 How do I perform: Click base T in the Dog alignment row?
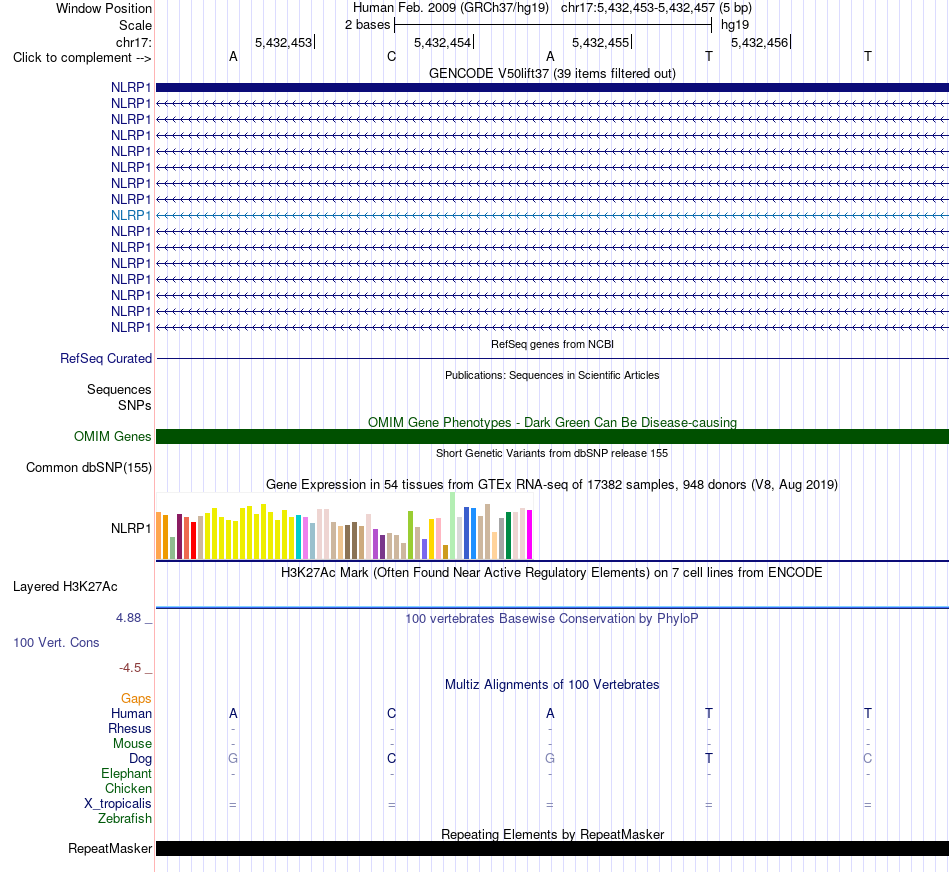(x=709, y=759)
